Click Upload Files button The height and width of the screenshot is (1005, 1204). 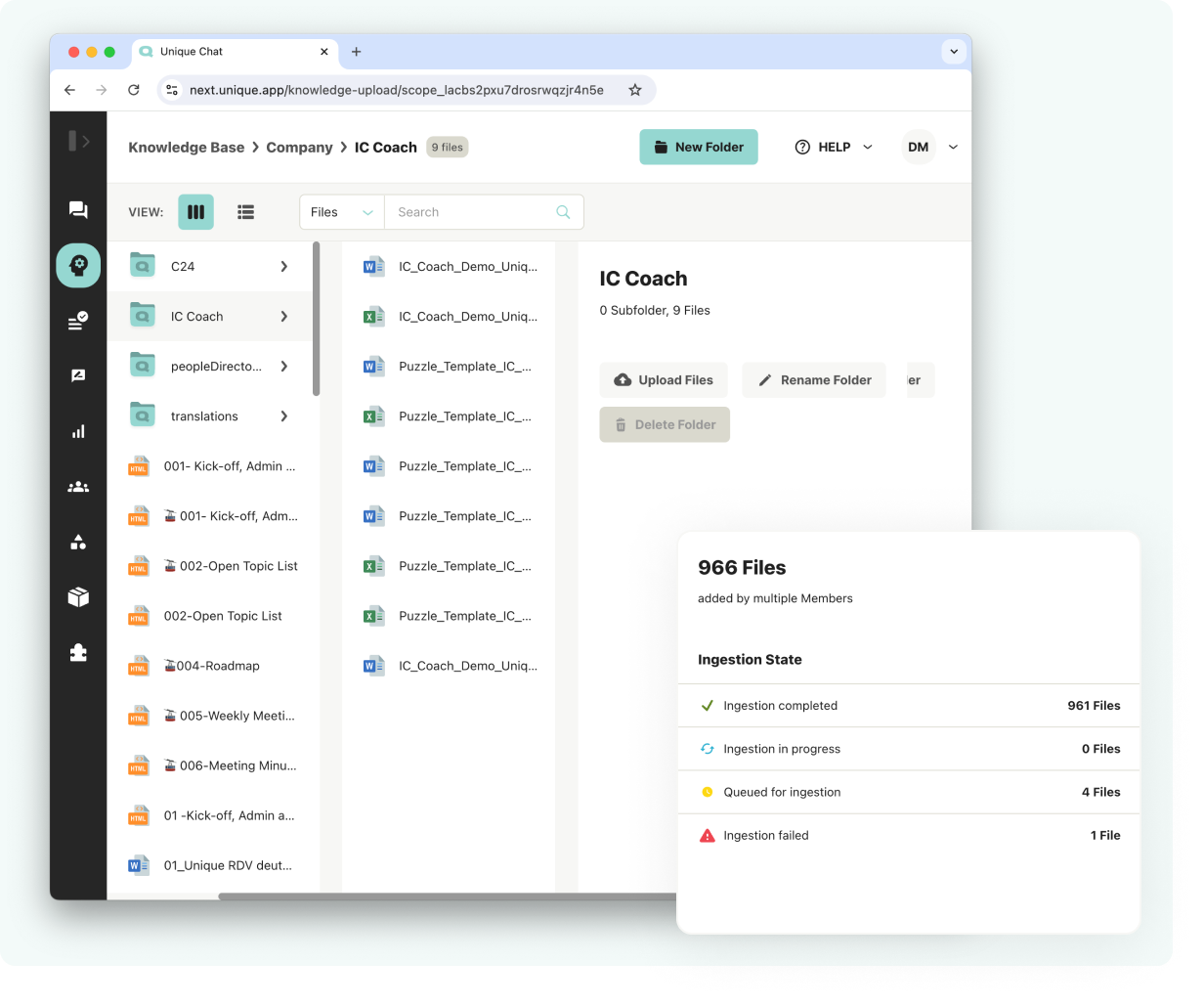[665, 380]
